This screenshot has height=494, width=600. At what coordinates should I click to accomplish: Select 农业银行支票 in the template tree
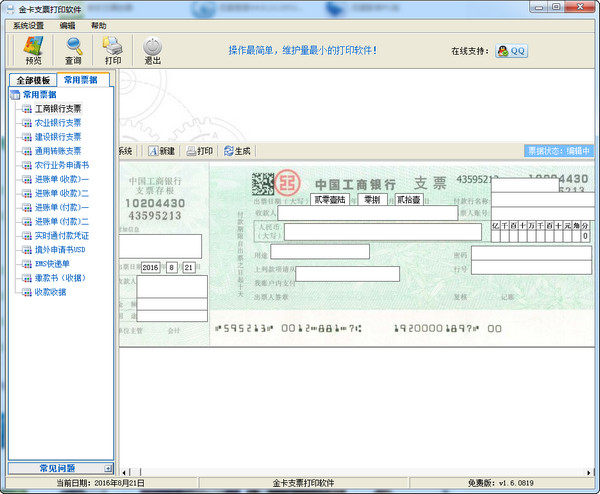coord(58,123)
